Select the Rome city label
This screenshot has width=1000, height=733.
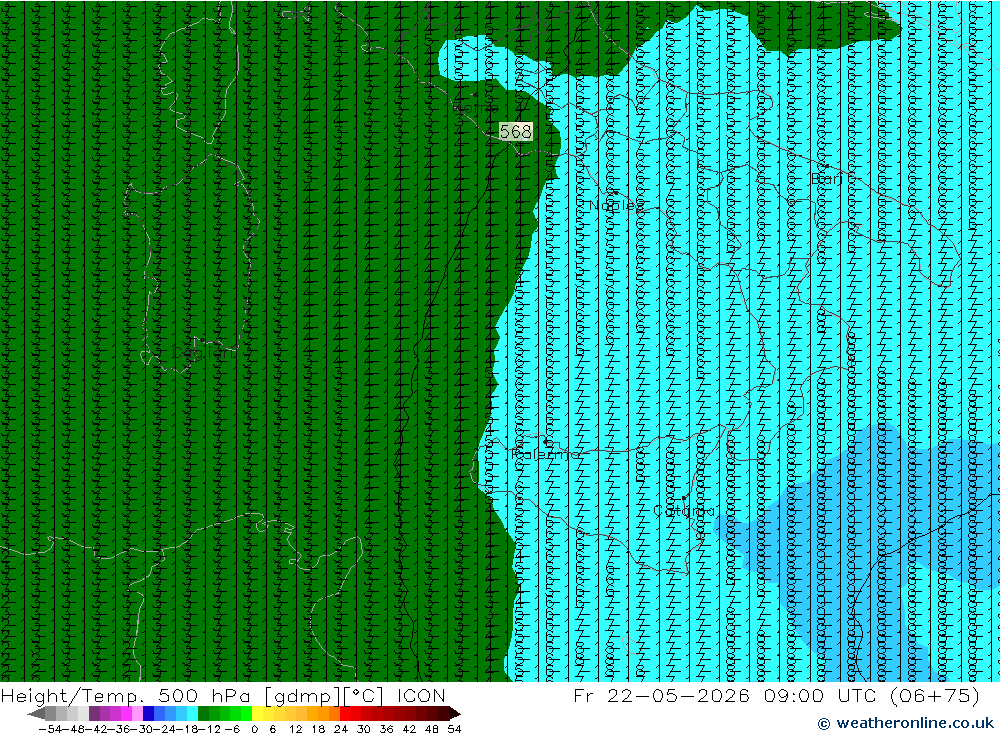click(475, 108)
